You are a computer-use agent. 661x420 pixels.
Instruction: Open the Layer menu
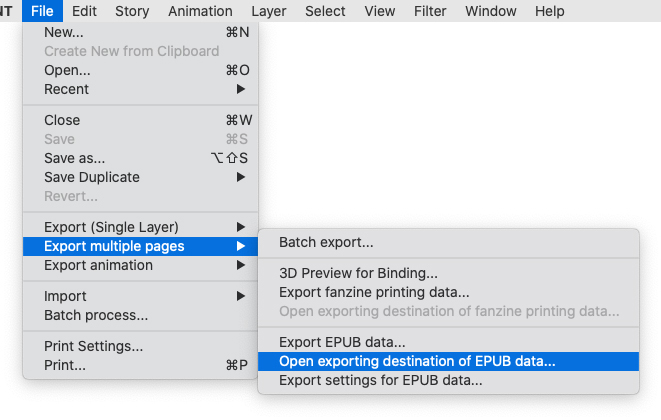(x=268, y=12)
